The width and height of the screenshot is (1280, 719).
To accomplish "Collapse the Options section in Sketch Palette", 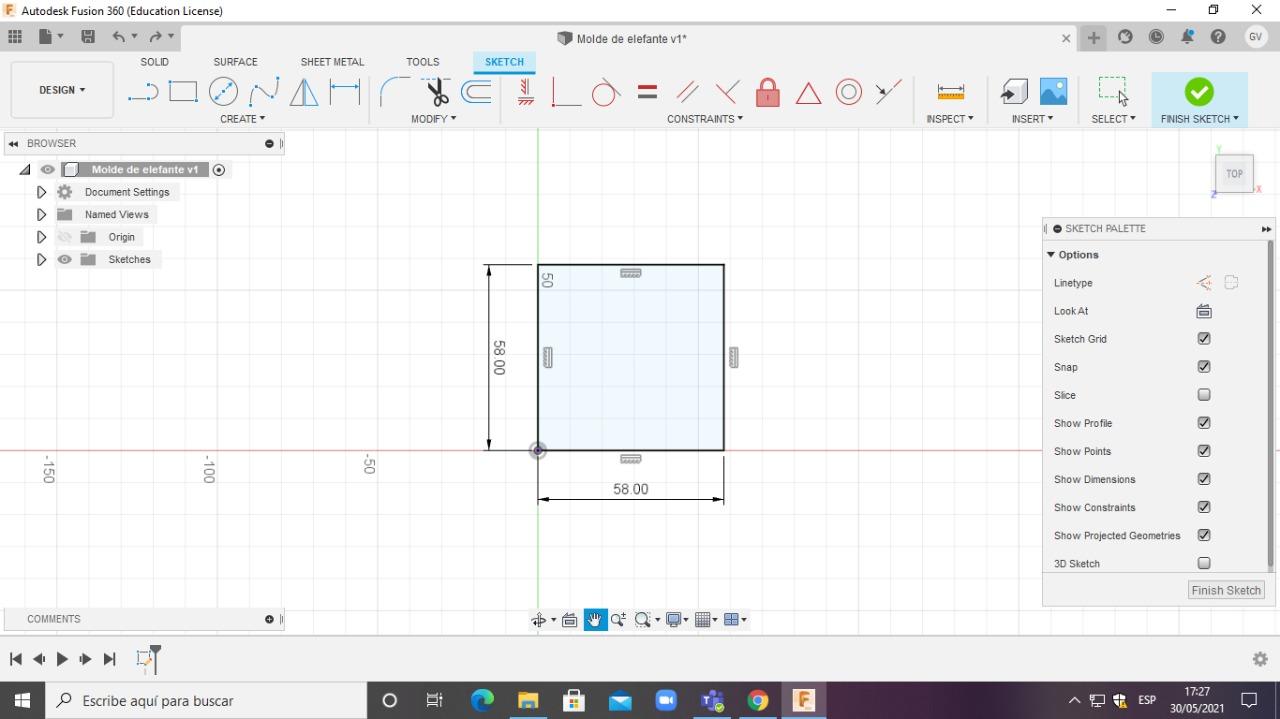I will point(1051,255).
